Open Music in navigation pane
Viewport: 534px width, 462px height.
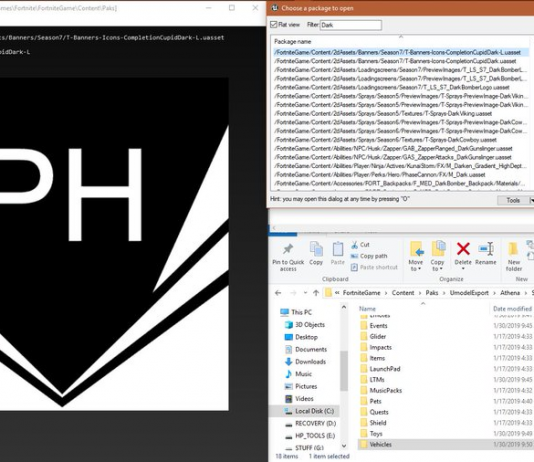tap(298, 374)
